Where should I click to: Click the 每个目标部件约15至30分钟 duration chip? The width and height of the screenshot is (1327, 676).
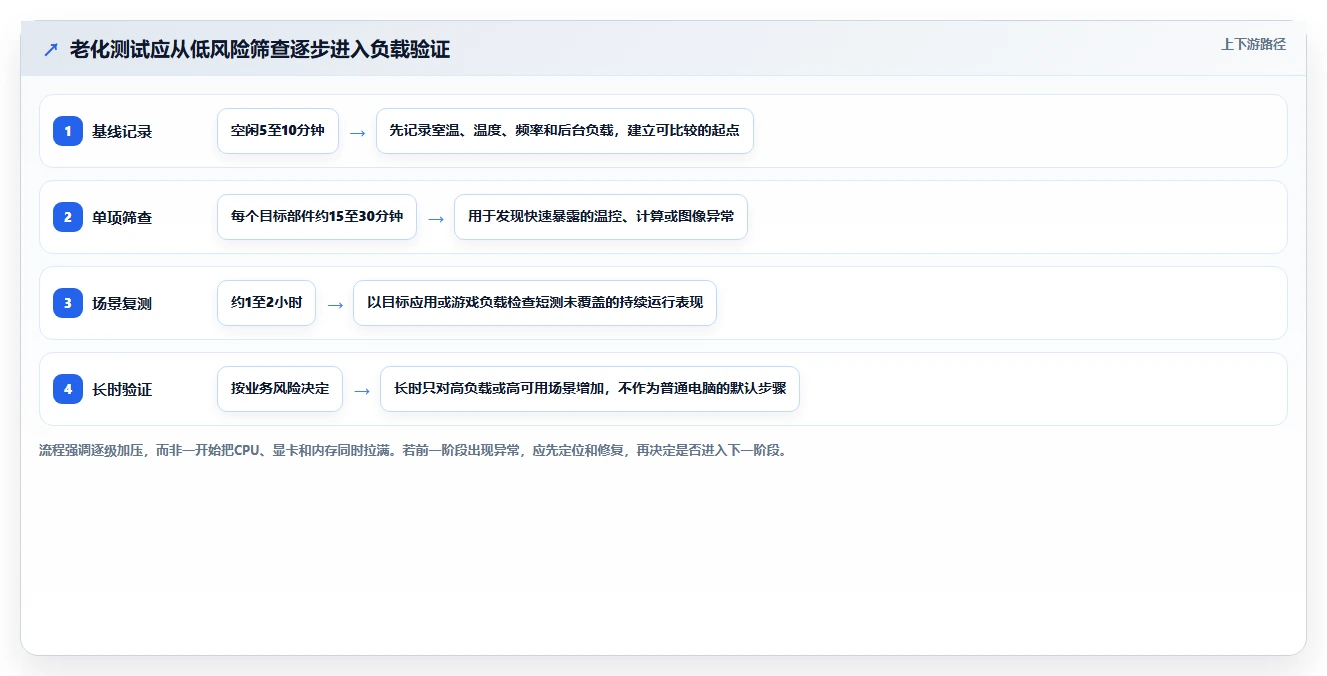pyautogui.click(x=317, y=217)
